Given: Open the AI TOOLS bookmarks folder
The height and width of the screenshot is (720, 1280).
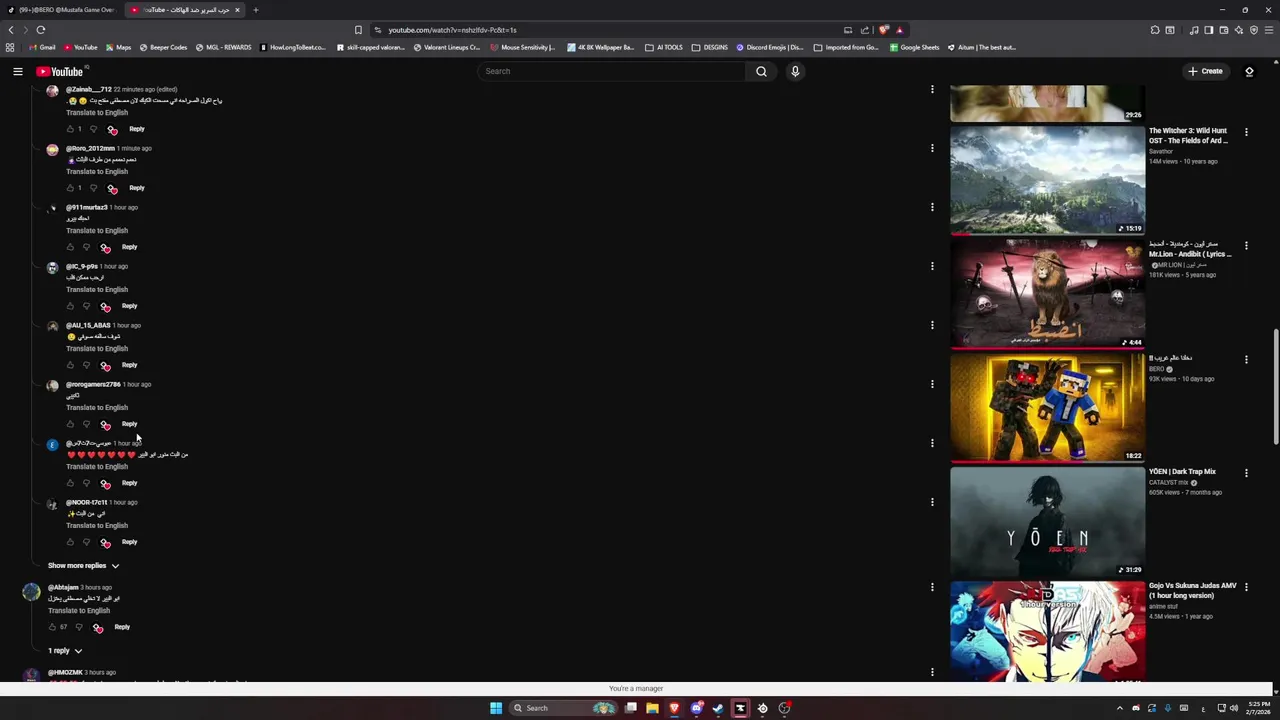Looking at the screenshot, I should click(x=664, y=47).
